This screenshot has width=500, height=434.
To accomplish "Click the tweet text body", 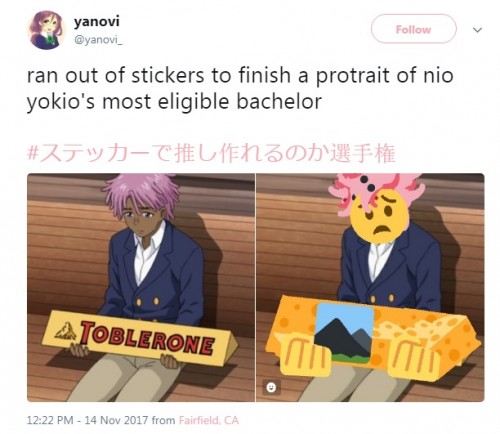I will pyautogui.click(x=240, y=88).
